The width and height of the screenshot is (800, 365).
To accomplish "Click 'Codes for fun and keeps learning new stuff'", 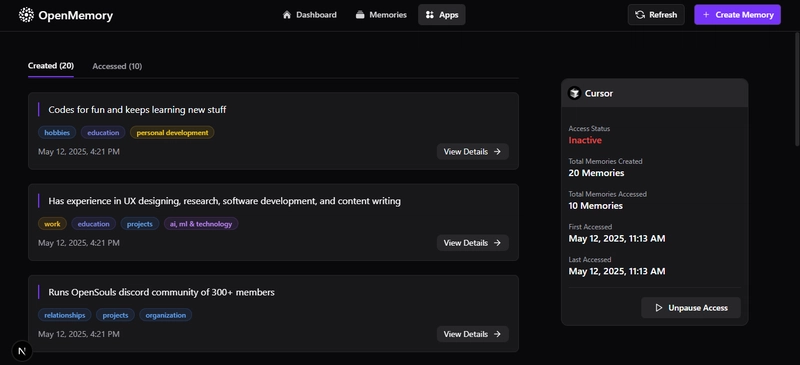I will (137, 110).
